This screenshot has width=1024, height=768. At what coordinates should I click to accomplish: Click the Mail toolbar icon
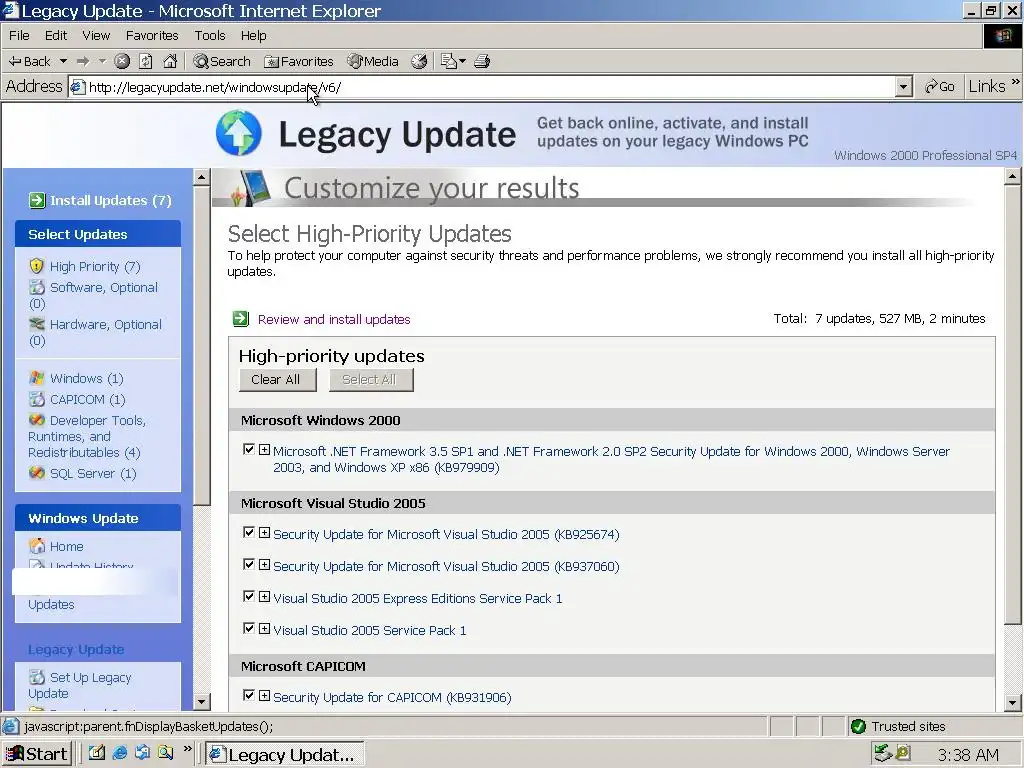[449, 61]
